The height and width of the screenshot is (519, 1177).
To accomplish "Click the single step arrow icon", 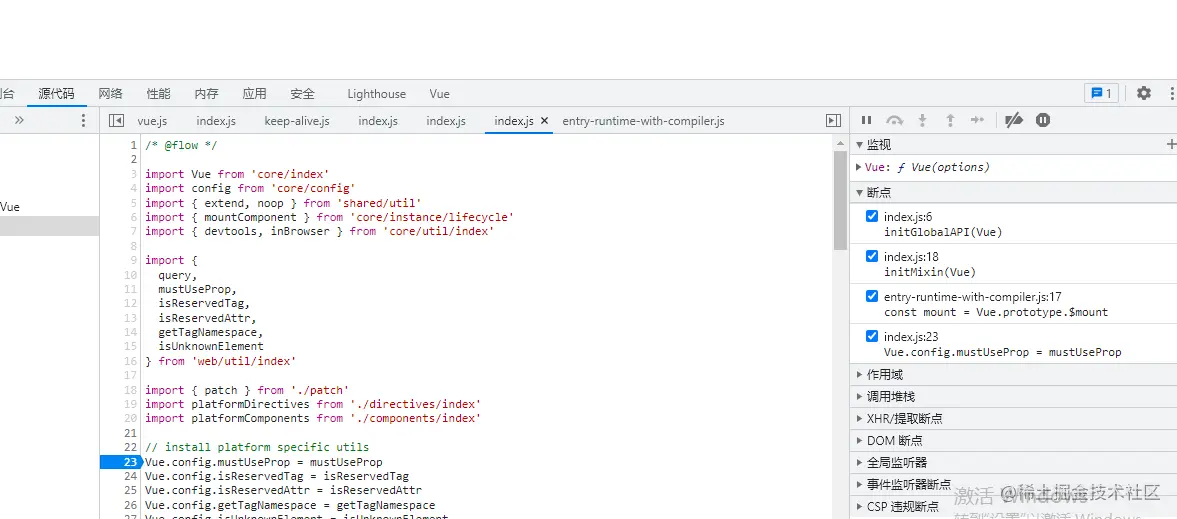I will (x=977, y=120).
